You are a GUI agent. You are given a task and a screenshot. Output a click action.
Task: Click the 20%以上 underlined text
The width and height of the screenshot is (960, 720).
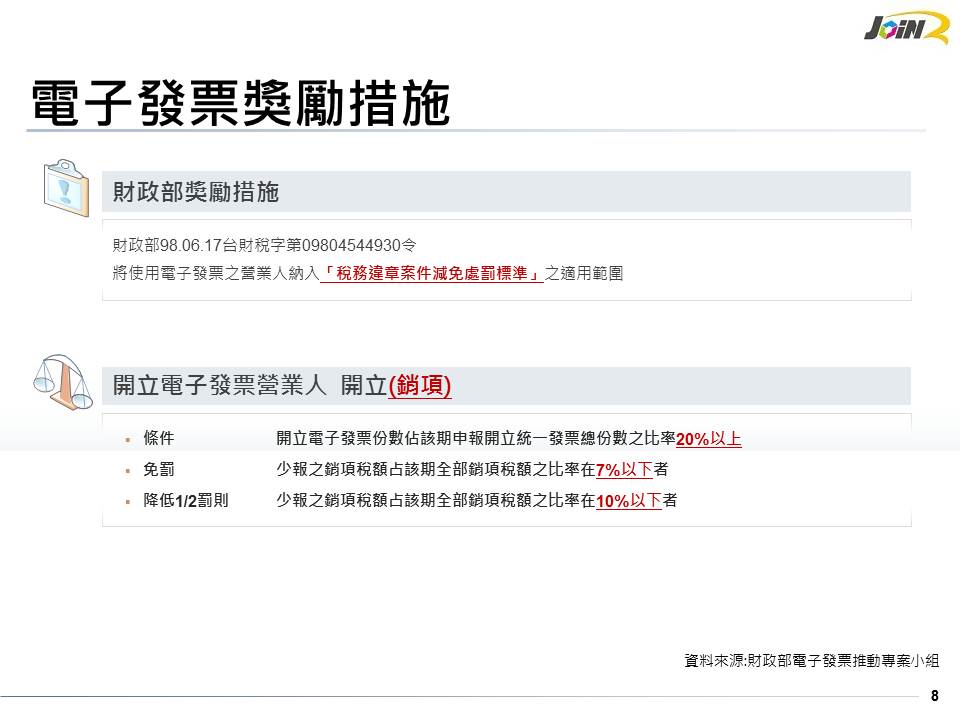709,439
